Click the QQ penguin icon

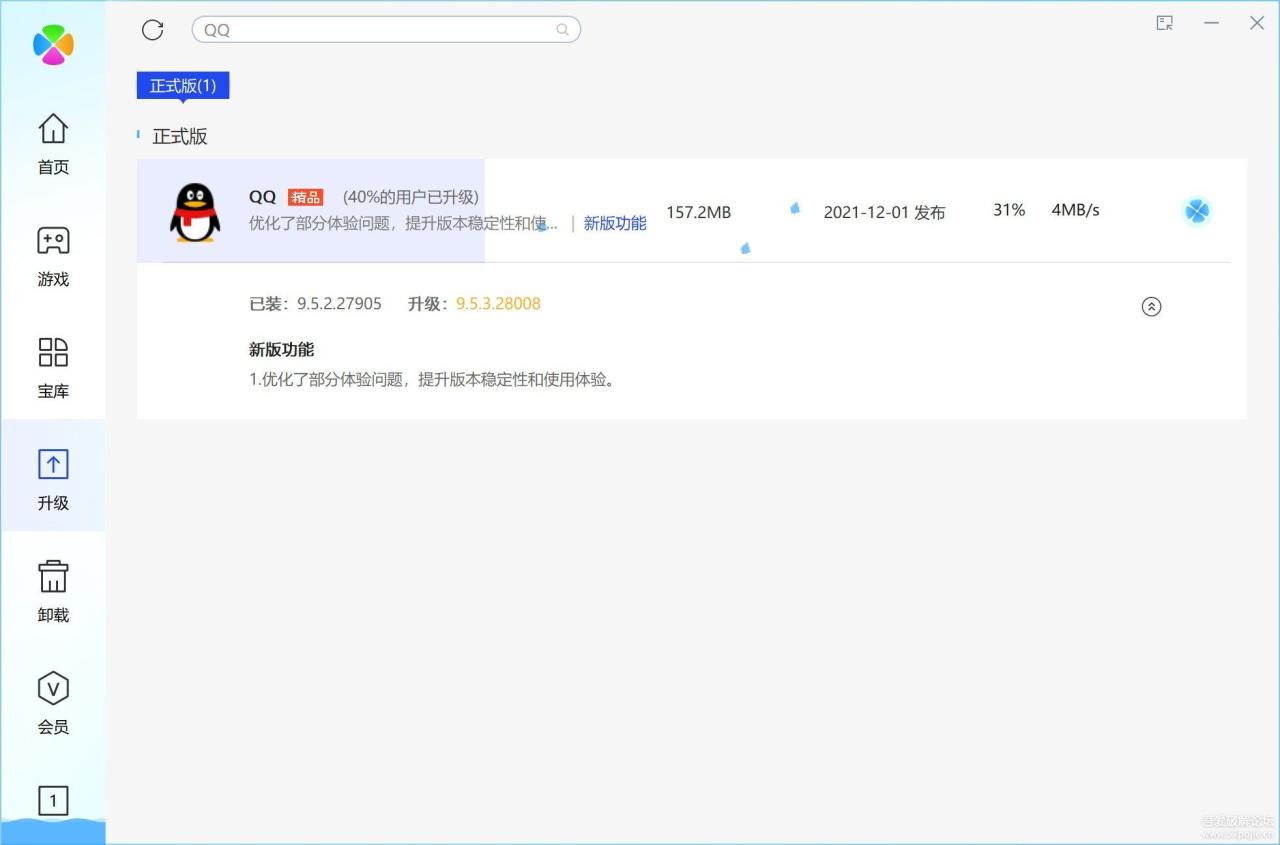(195, 211)
